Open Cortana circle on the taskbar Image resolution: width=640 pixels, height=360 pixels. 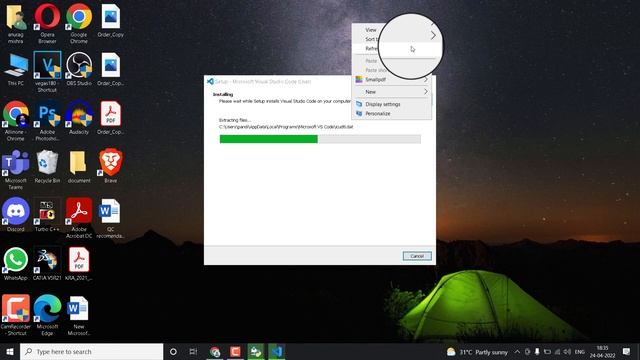tap(173, 351)
